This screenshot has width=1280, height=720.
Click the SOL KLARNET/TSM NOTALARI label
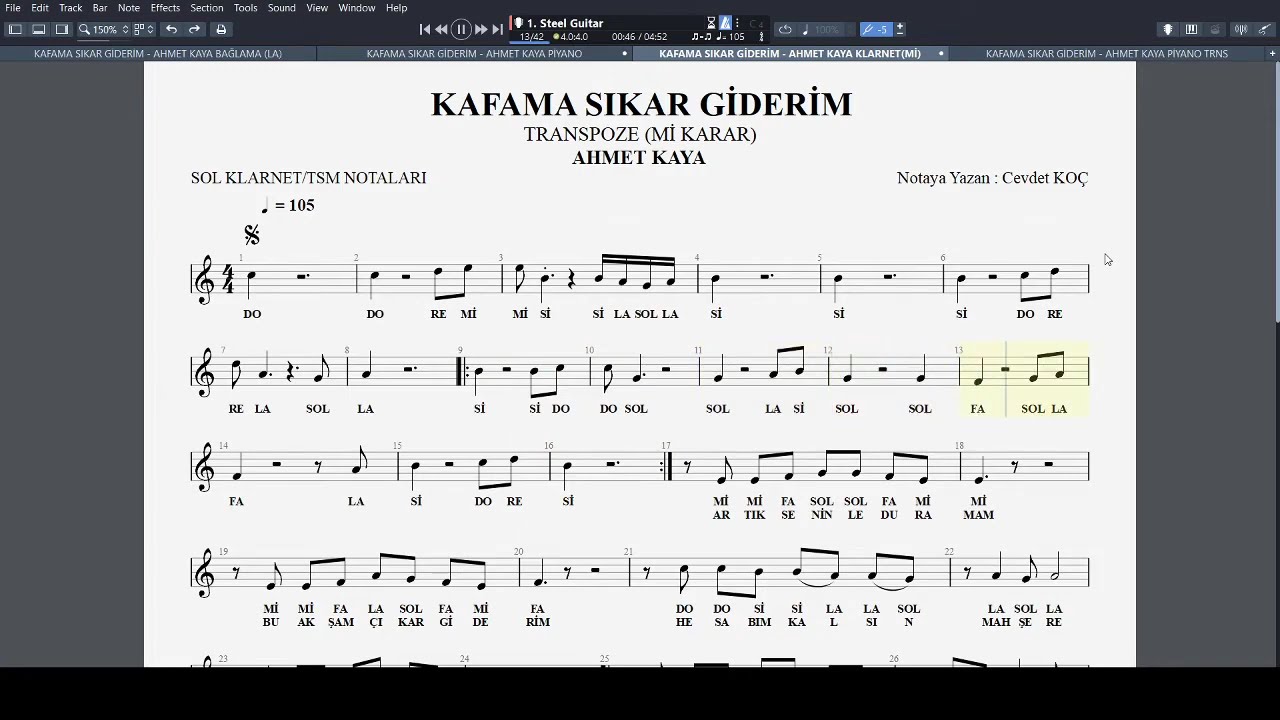(309, 178)
